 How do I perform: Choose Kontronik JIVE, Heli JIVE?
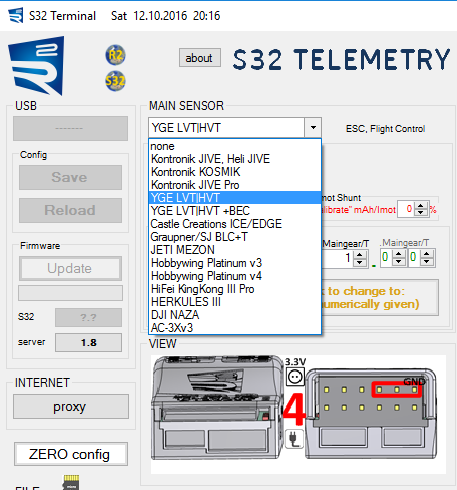tap(235, 159)
